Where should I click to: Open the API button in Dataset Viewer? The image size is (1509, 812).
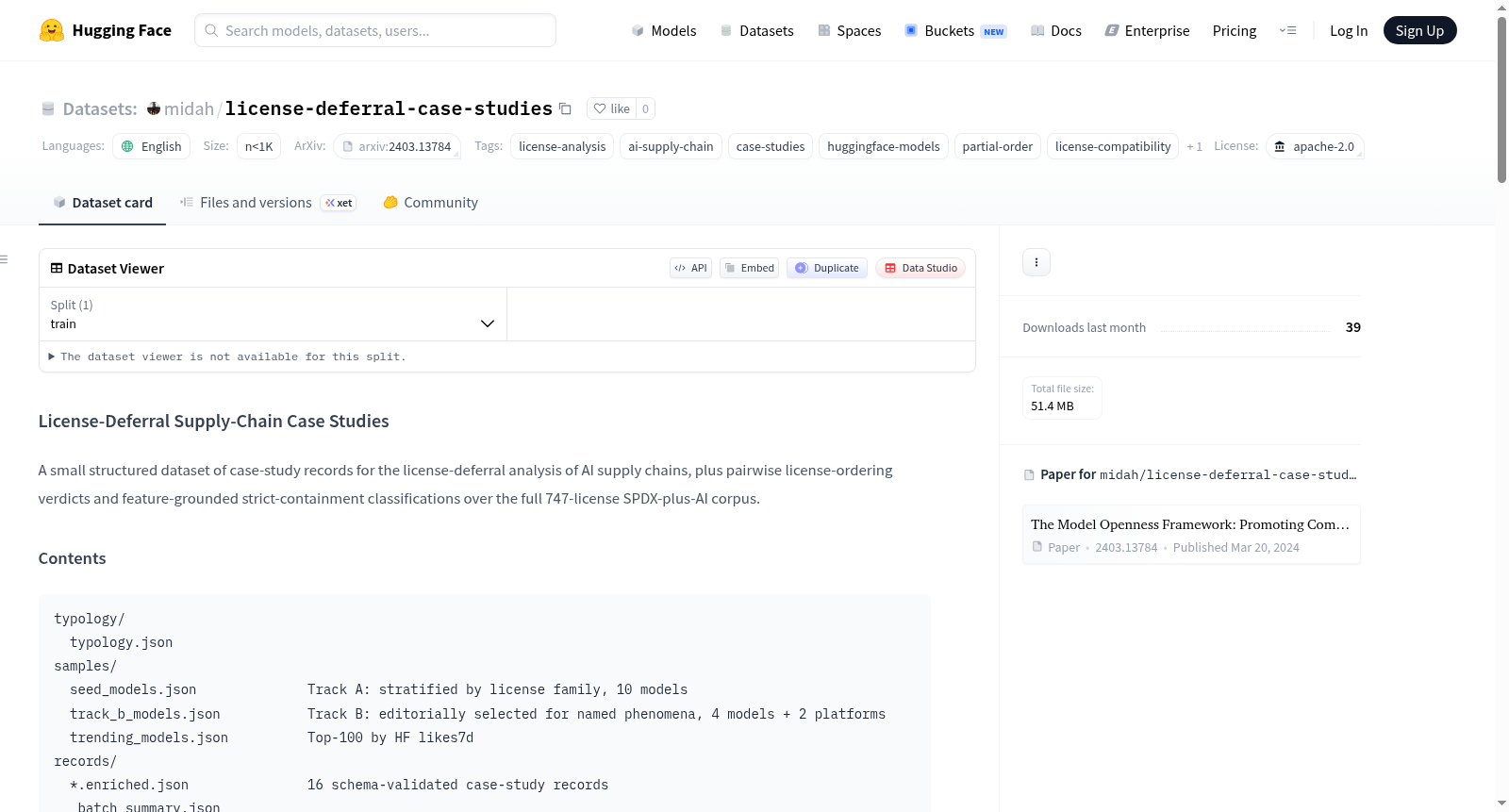coord(690,268)
